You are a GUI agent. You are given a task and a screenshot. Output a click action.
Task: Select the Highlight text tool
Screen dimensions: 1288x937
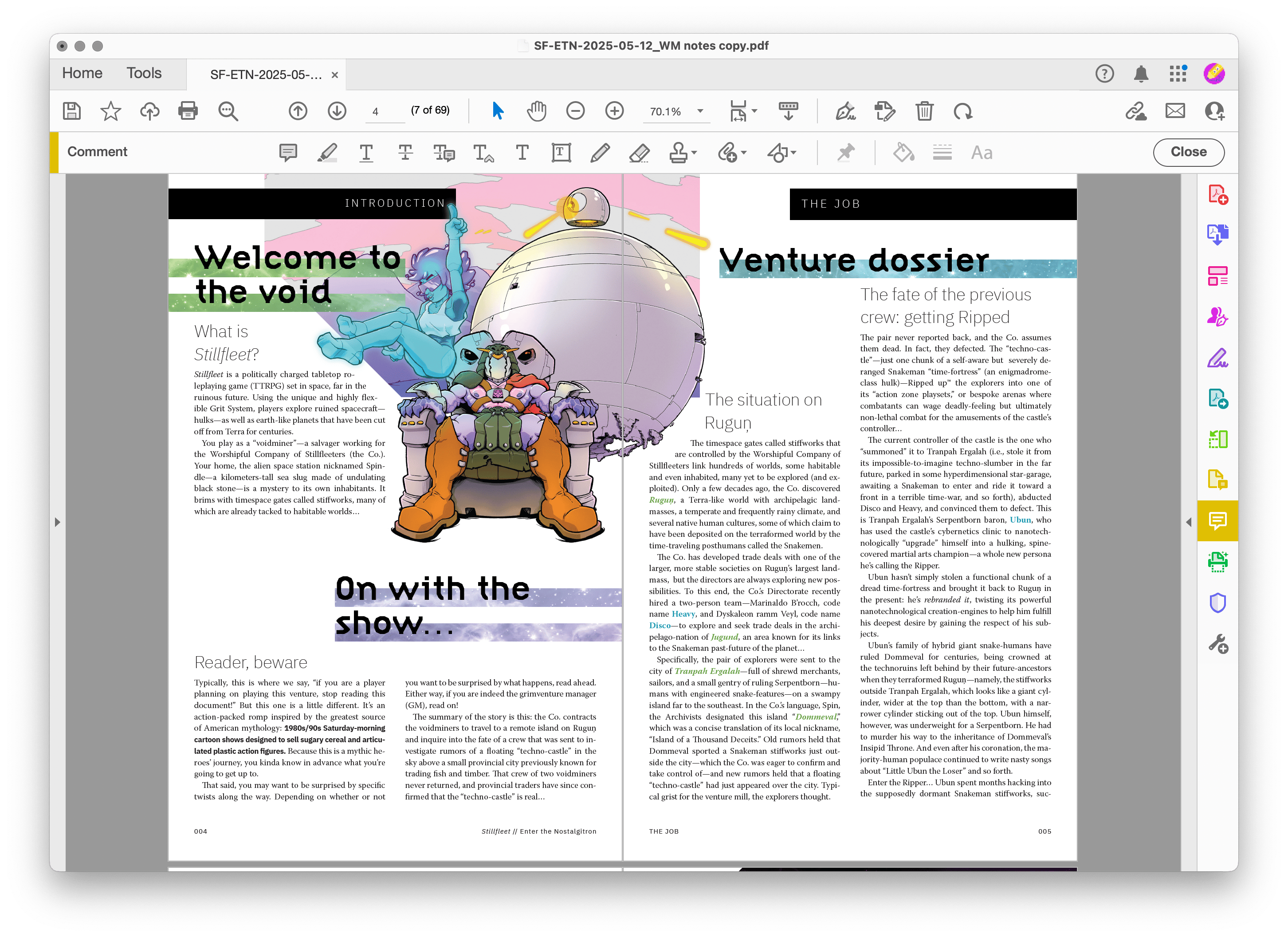327,152
